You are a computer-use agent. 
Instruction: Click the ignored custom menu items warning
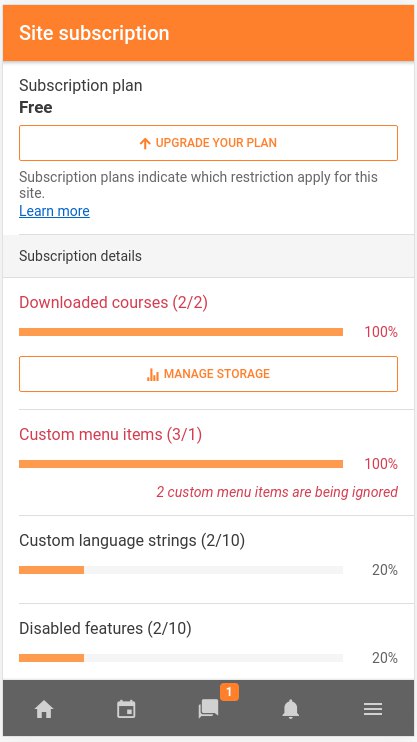coord(277,492)
